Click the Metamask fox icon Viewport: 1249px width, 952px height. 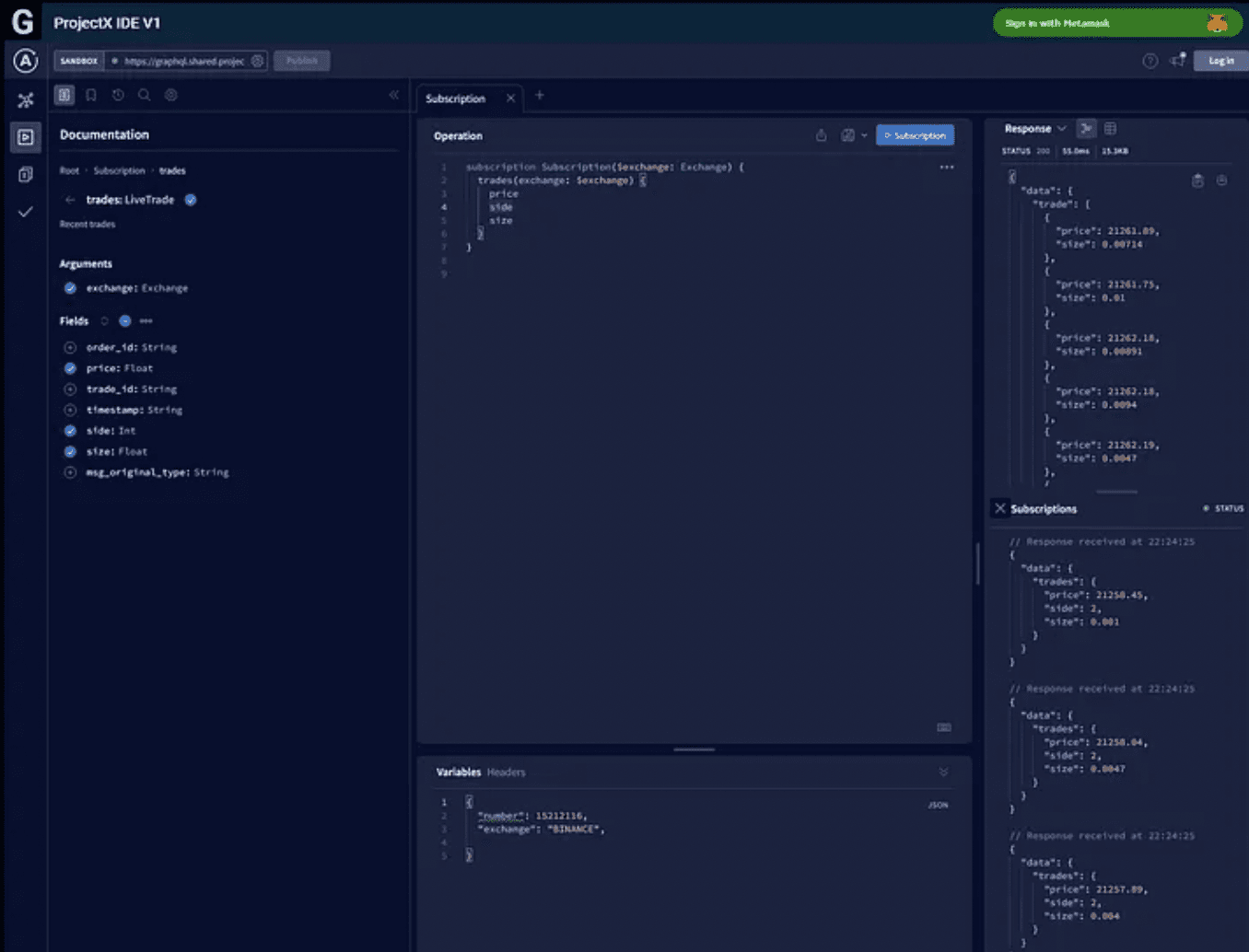(x=1217, y=23)
